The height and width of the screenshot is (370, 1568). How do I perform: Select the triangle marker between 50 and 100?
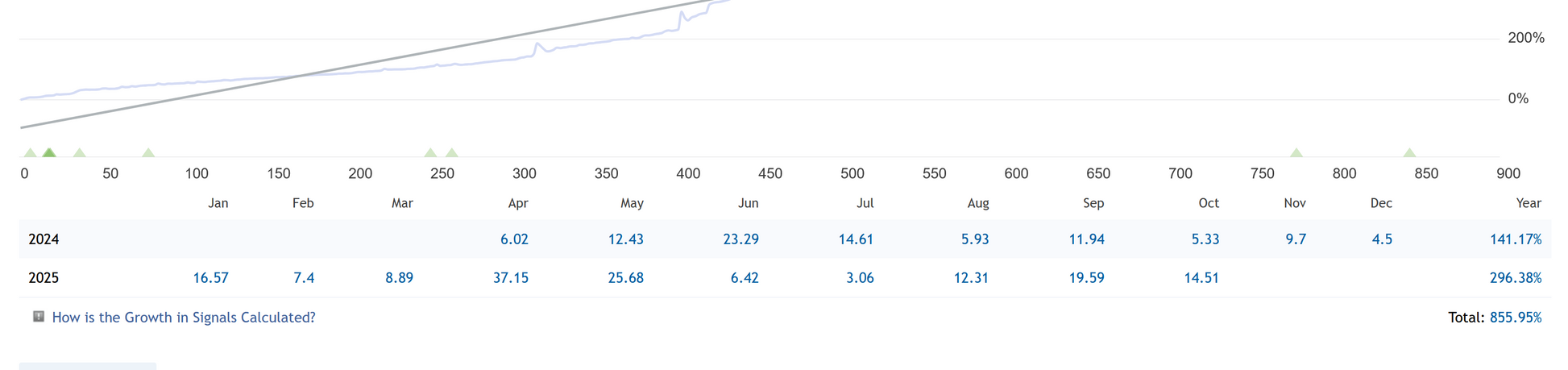(x=148, y=152)
